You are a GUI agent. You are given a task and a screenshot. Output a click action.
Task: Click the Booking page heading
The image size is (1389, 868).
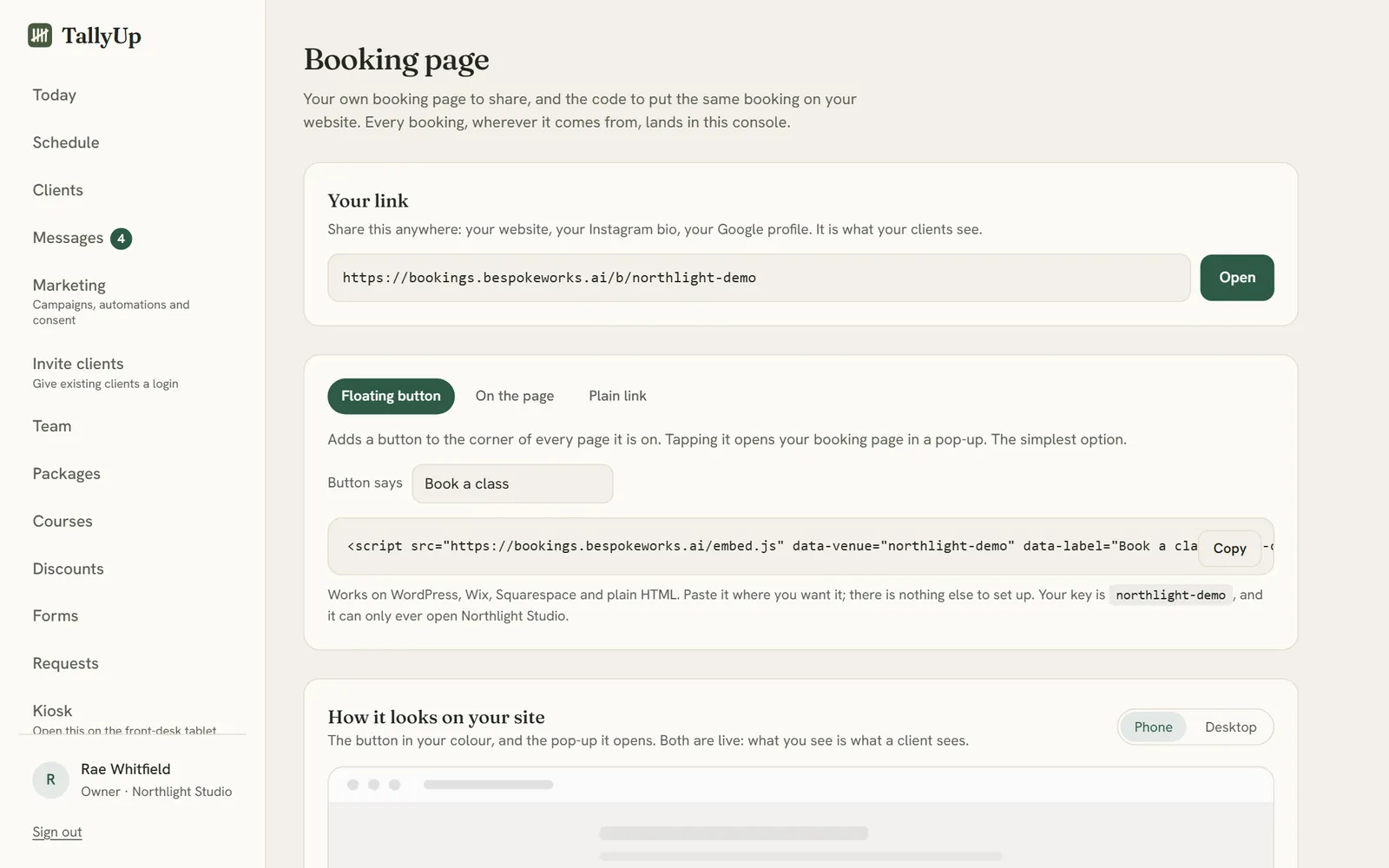tap(397, 60)
